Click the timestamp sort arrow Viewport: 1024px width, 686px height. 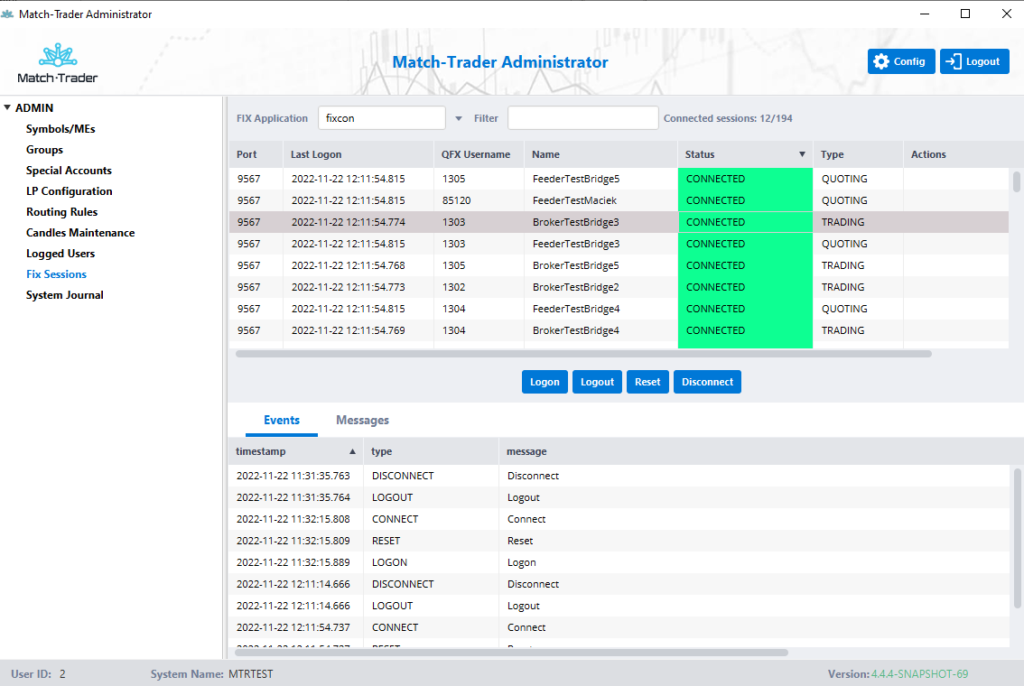[x=353, y=451]
